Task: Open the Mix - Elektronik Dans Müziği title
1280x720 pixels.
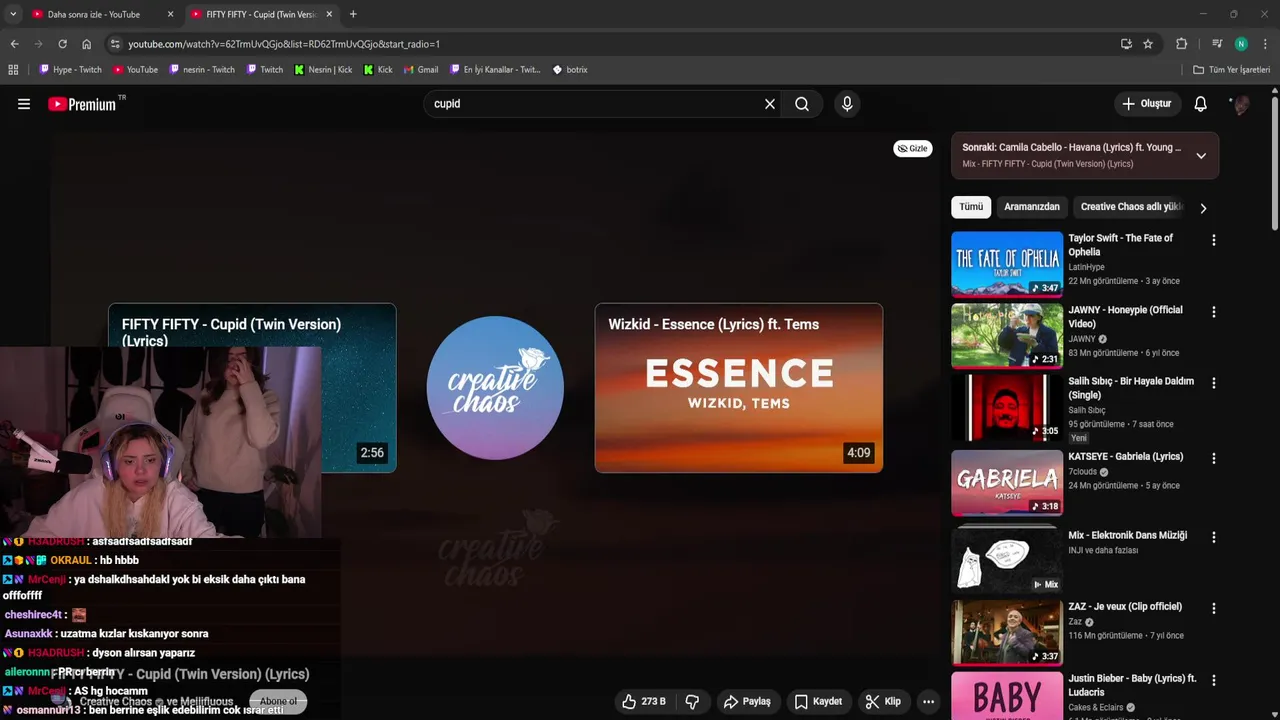Action: point(1127,535)
